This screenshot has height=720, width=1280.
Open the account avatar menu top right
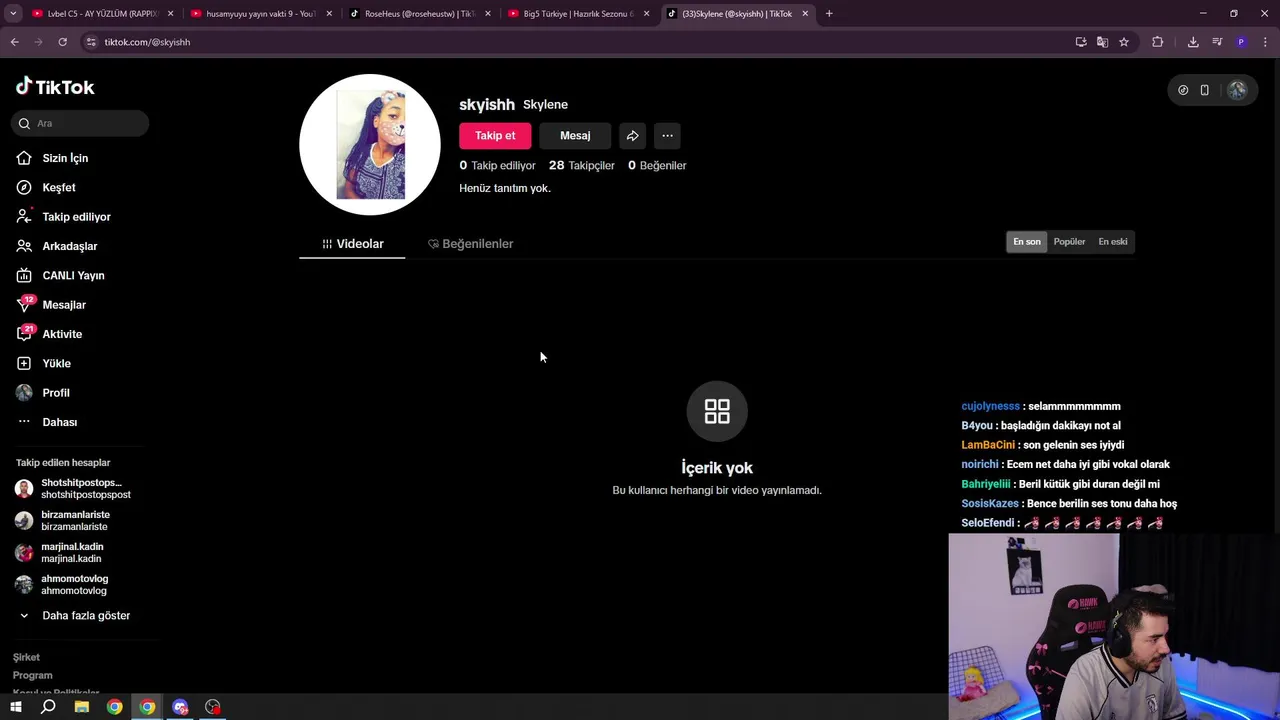[x=1237, y=90]
